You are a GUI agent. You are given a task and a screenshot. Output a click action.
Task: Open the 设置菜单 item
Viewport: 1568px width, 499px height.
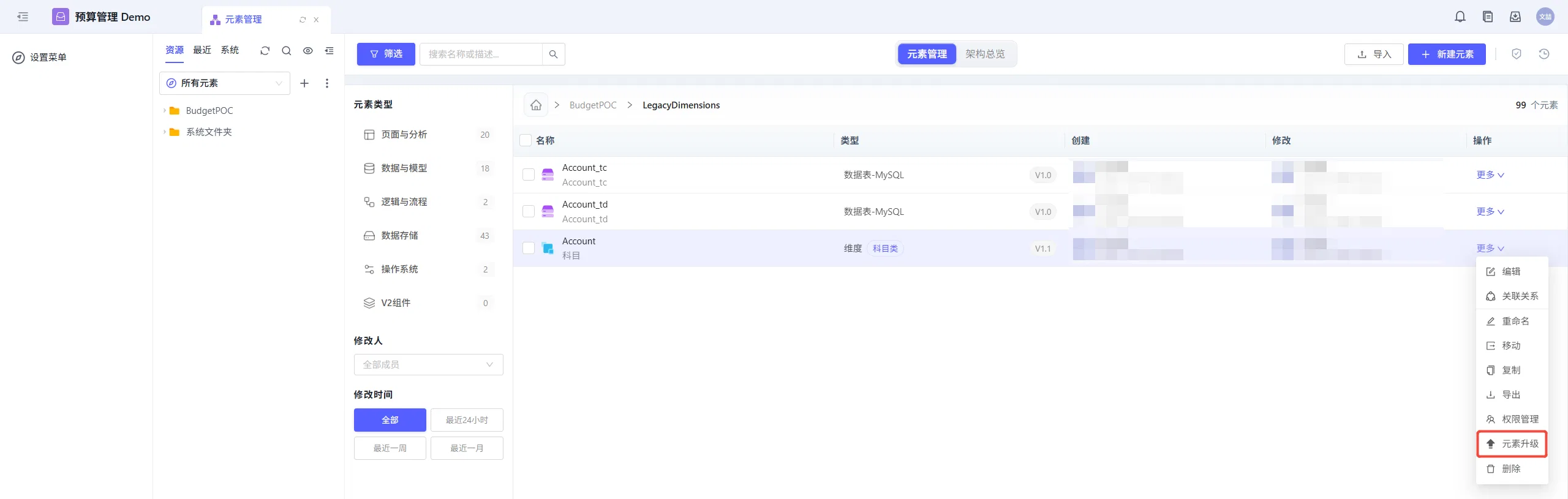click(40, 58)
